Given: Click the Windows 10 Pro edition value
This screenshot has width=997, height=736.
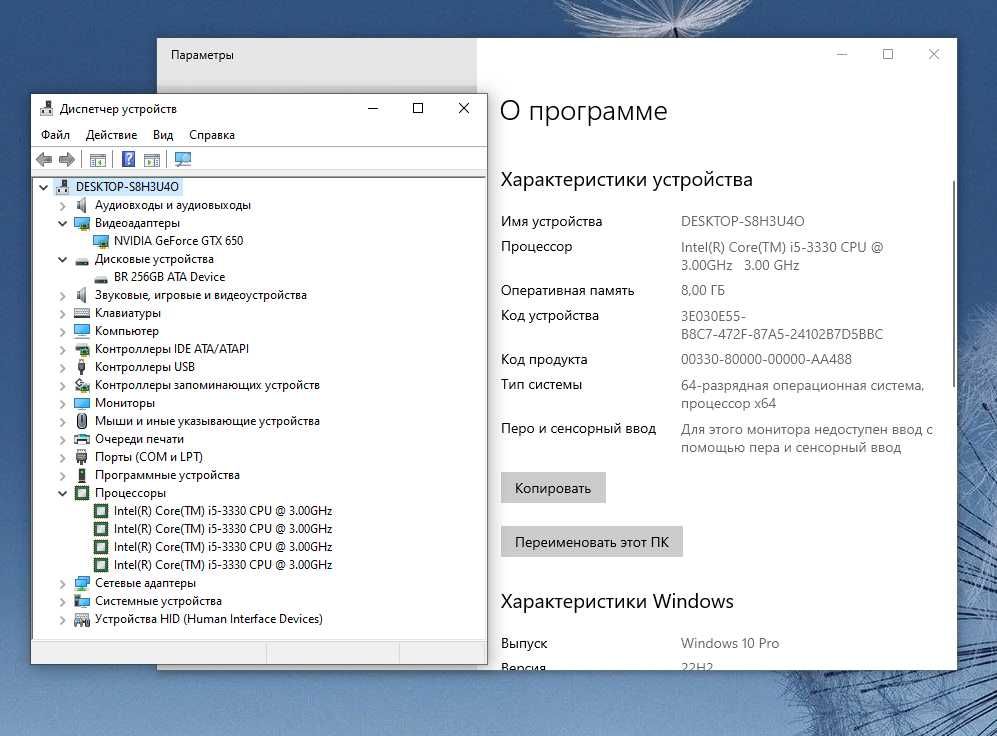Looking at the screenshot, I should (730, 643).
